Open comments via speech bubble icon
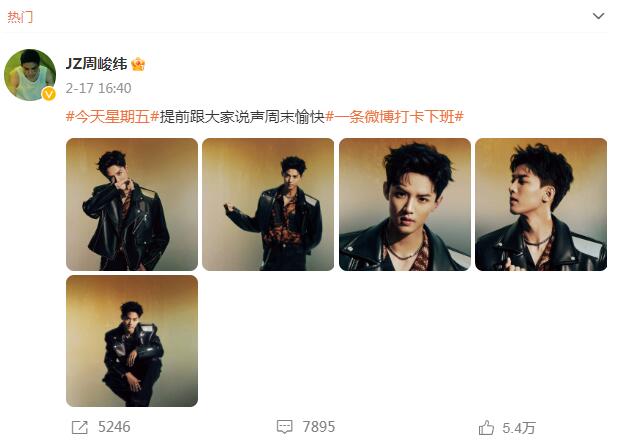626x444 pixels. (285, 427)
